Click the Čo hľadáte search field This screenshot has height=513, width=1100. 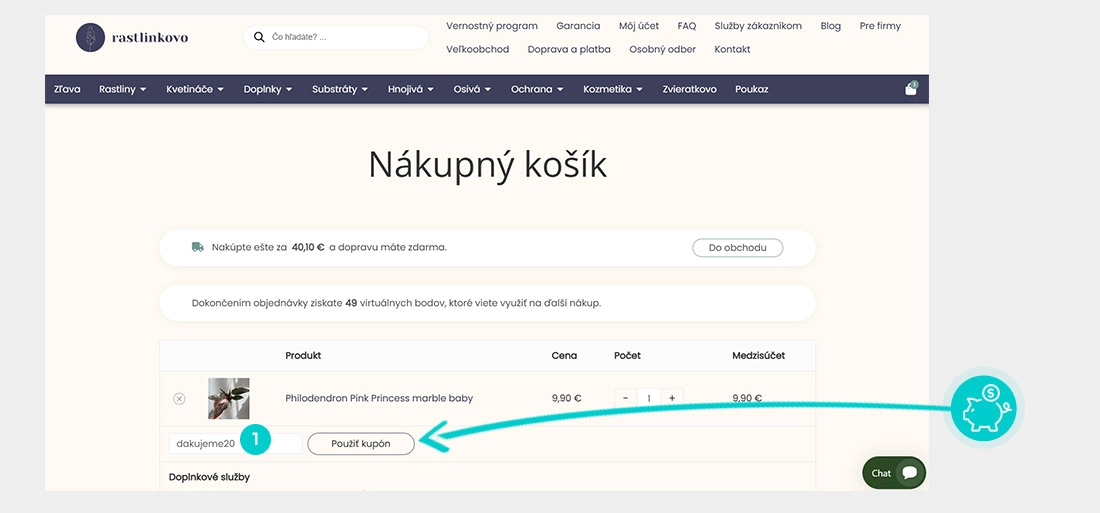336,37
